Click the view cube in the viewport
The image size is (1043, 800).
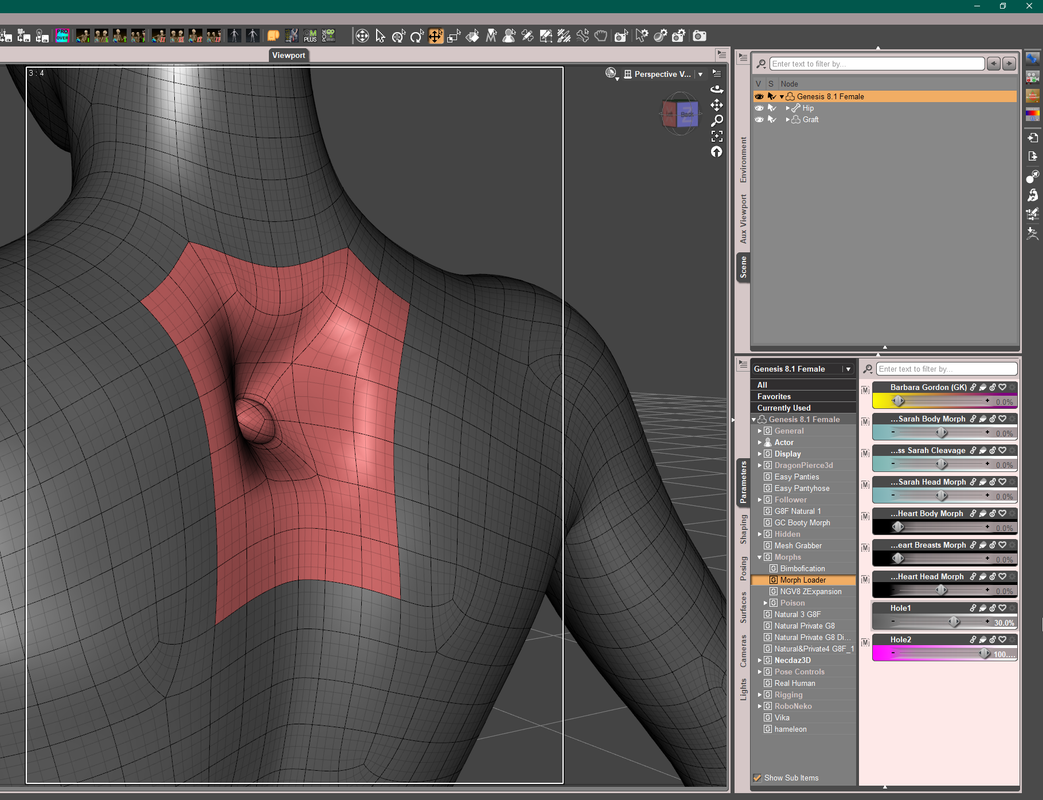click(681, 115)
